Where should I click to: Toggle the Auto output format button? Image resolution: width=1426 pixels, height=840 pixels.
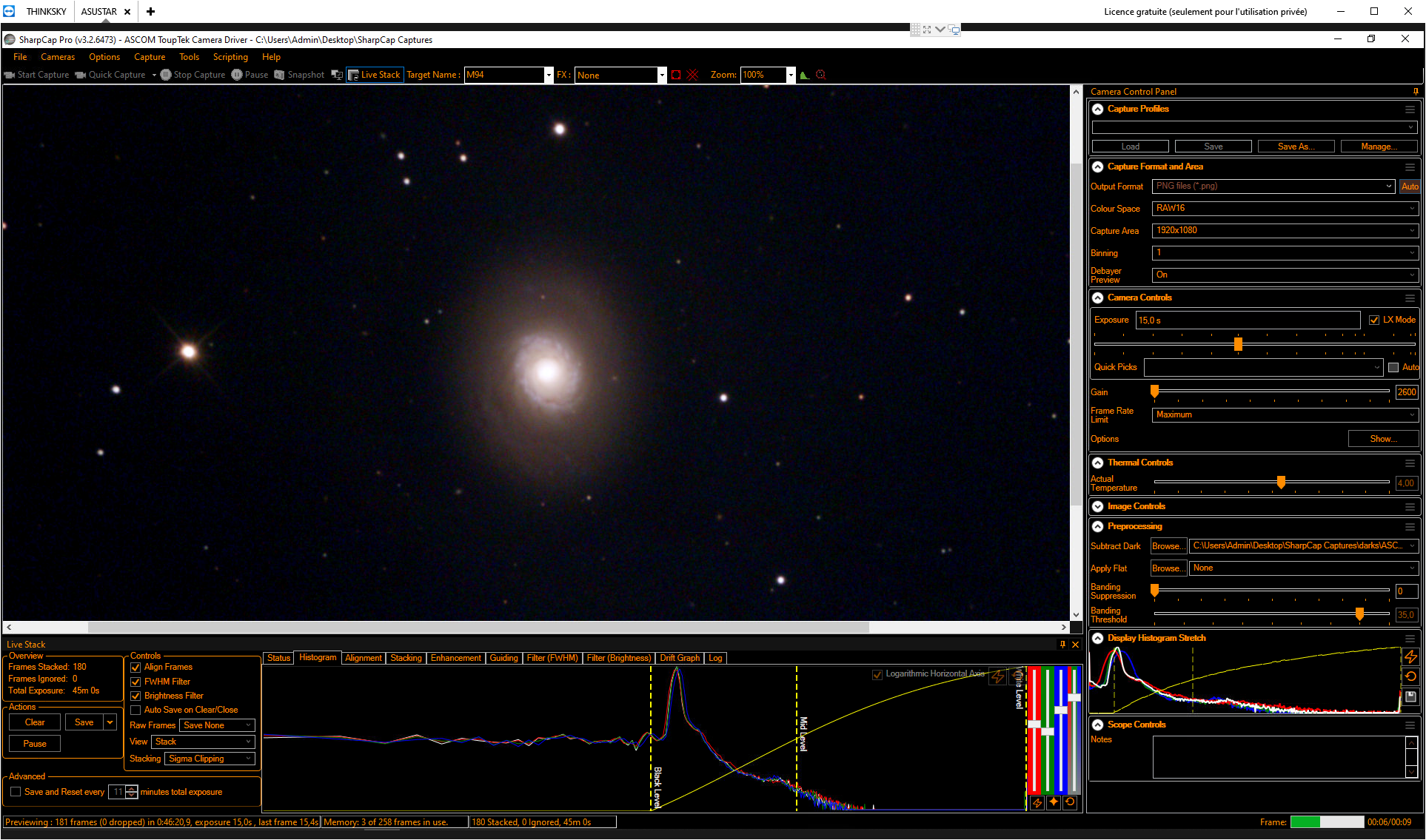pyautogui.click(x=1410, y=187)
